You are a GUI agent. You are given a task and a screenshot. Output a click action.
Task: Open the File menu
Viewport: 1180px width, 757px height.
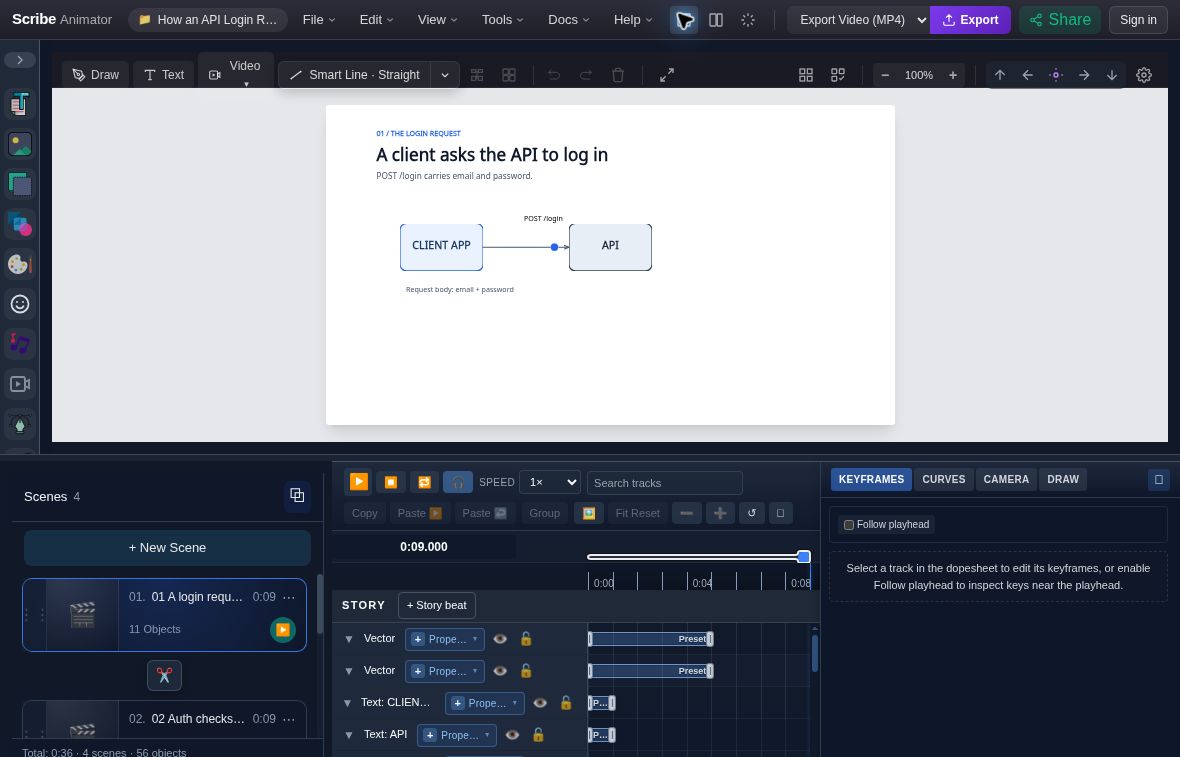click(x=319, y=20)
